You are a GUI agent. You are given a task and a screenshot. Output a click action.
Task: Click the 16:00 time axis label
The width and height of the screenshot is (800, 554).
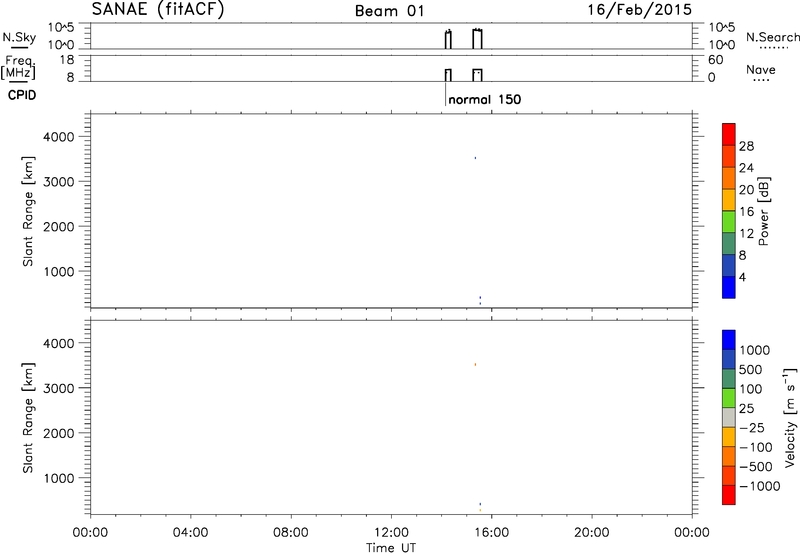click(x=491, y=533)
